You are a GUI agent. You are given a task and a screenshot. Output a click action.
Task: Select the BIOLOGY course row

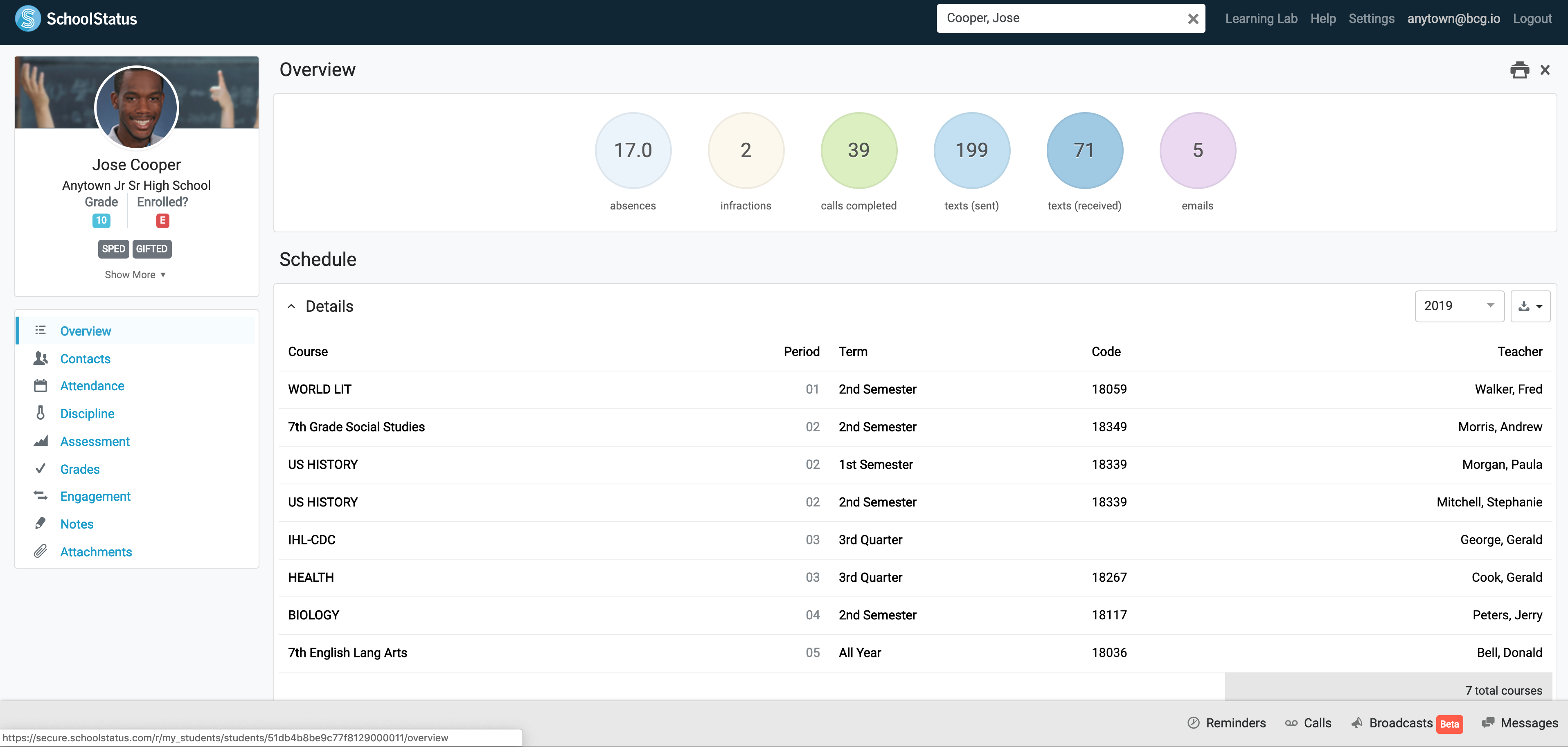(915, 615)
